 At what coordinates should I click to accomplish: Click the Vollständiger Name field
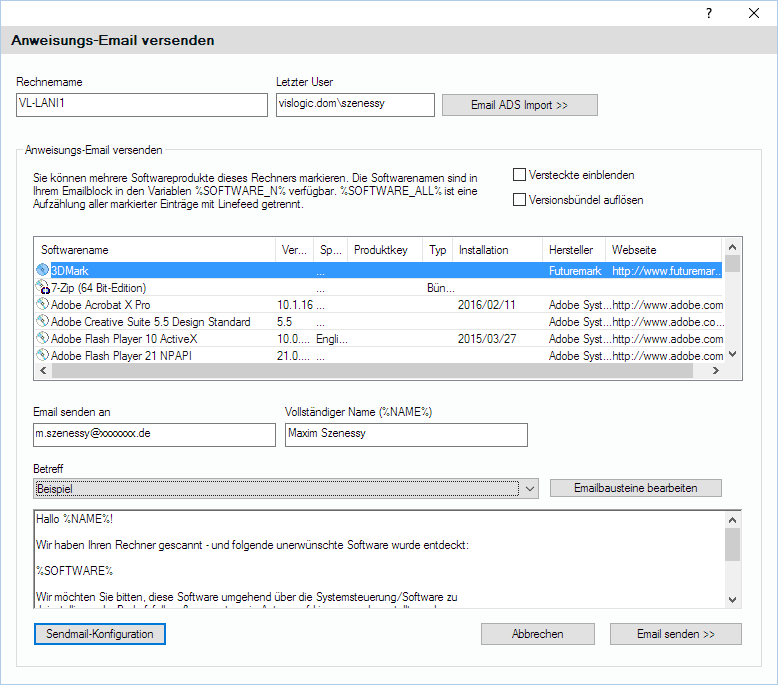pyautogui.click(x=406, y=435)
